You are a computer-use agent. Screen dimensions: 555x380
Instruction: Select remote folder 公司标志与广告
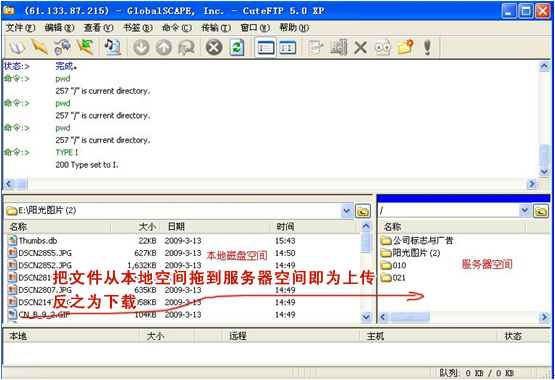click(x=417, y=241)
